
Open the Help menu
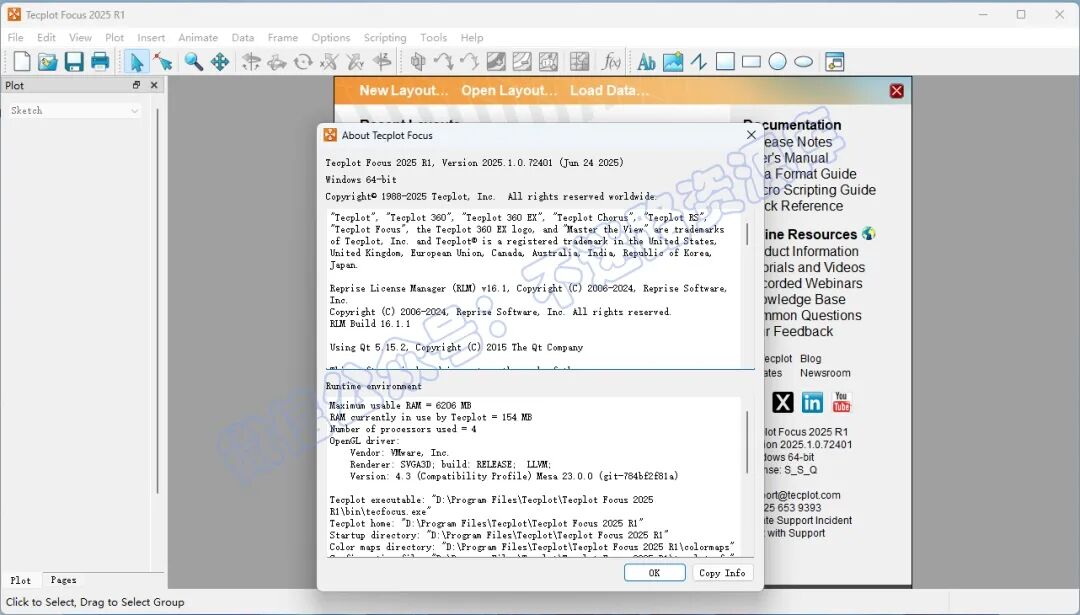point(472,38)
